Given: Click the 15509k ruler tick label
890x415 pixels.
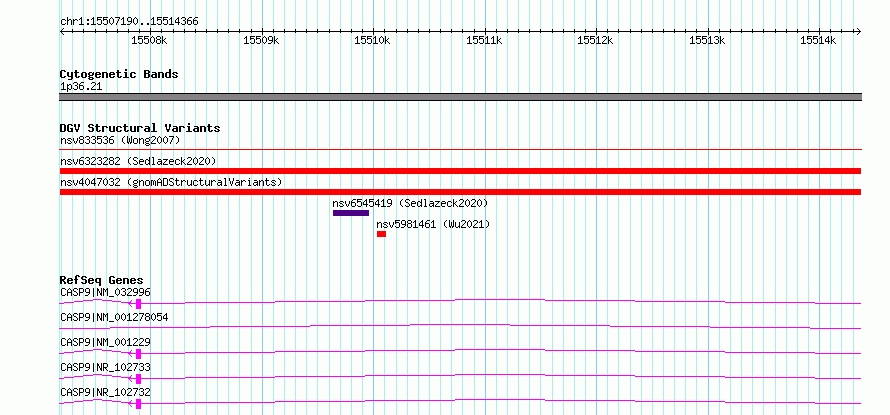Looking at the screenshot, I should coord(261,40).
